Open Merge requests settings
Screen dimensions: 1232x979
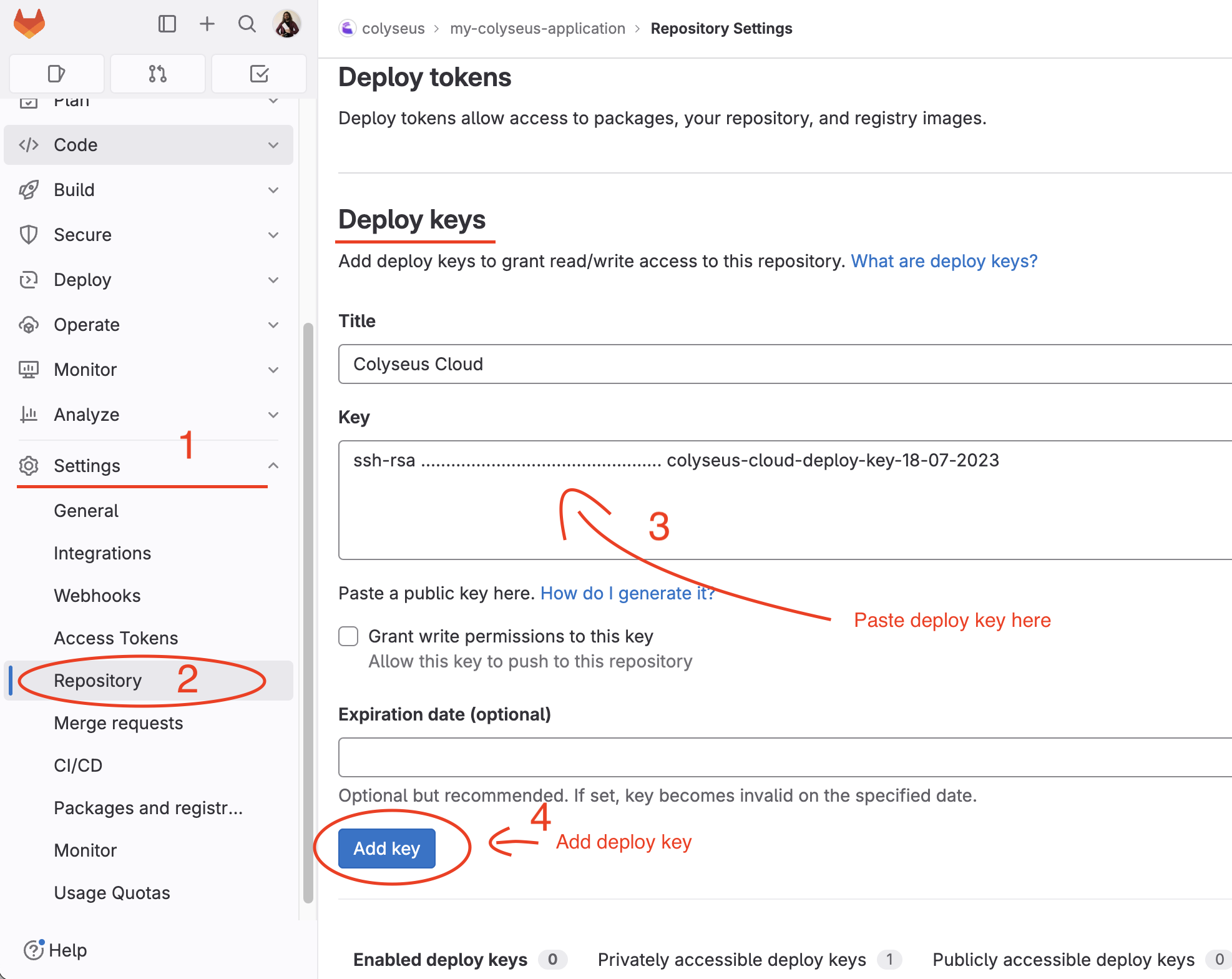[149, 723]
